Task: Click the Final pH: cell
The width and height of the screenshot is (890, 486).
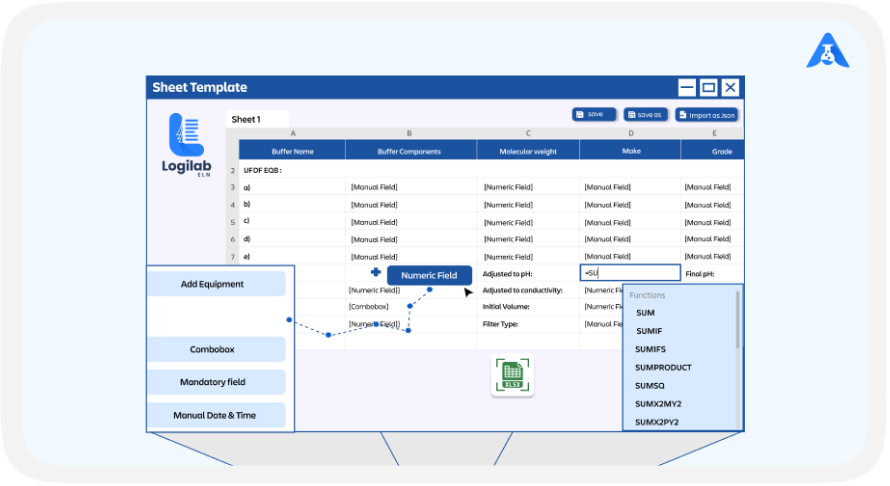Action: (712, 274)
